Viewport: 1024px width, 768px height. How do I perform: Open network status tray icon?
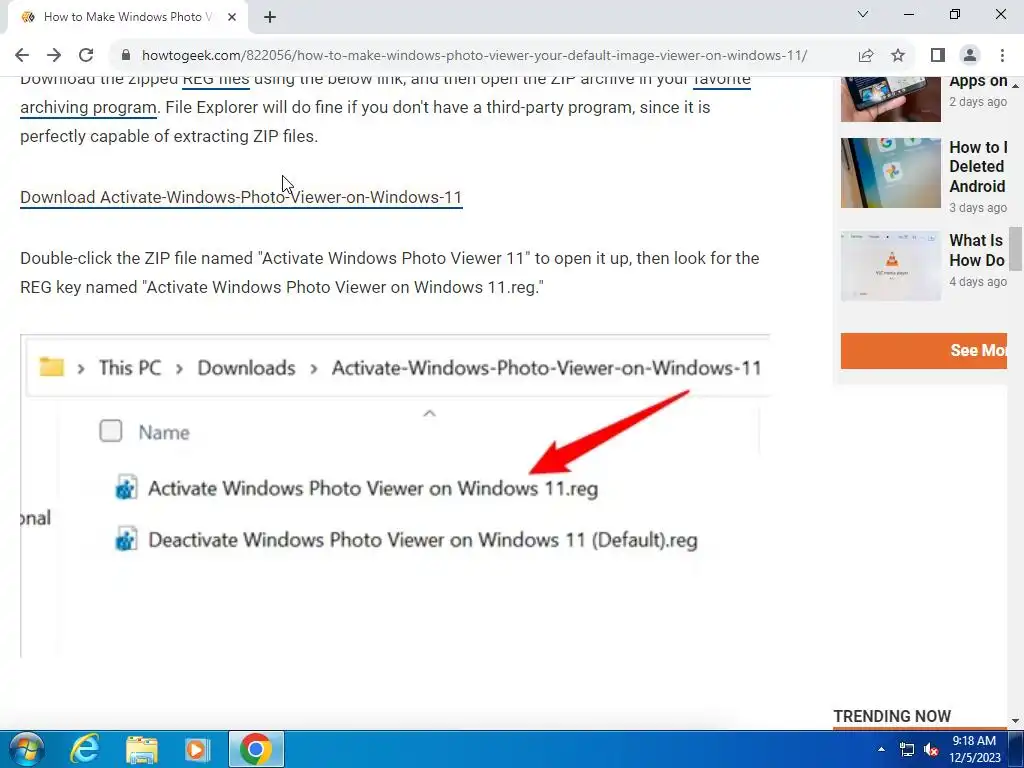click(907, 749)
